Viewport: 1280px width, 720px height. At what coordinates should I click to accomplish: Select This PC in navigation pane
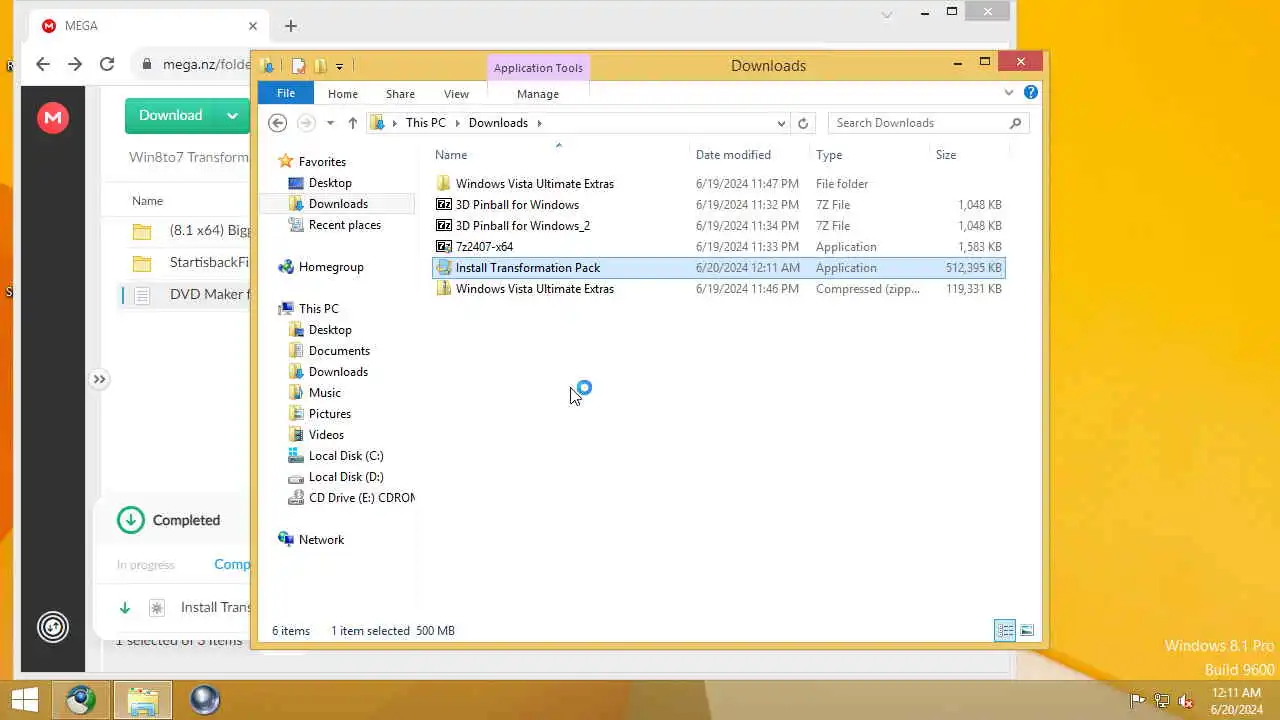click(308, 309)
